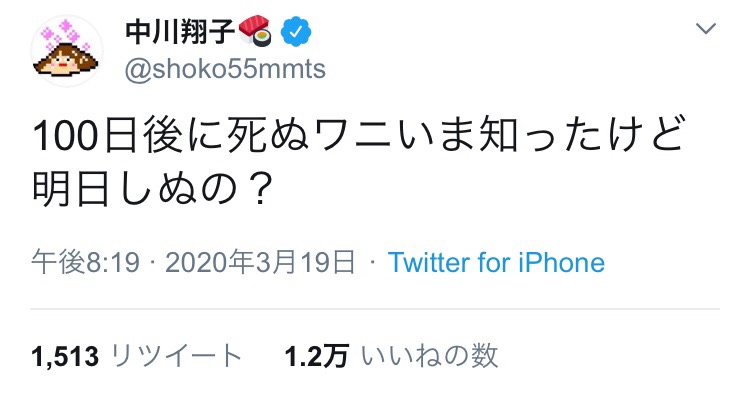Click the blue verified badge icon
The image size is (750, 400).
(x=296, y=32)
